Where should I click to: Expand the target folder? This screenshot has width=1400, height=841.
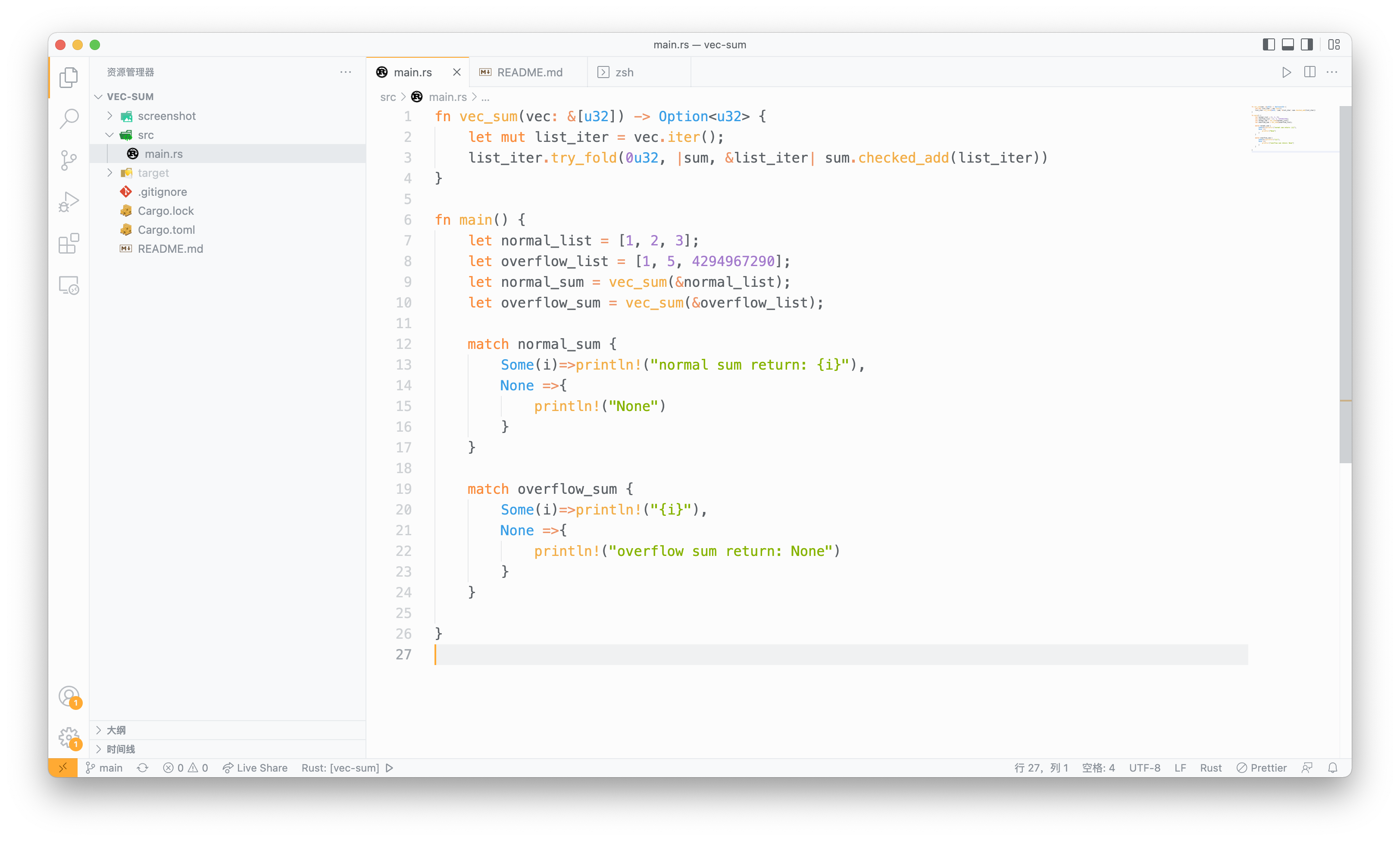[153, 173]
